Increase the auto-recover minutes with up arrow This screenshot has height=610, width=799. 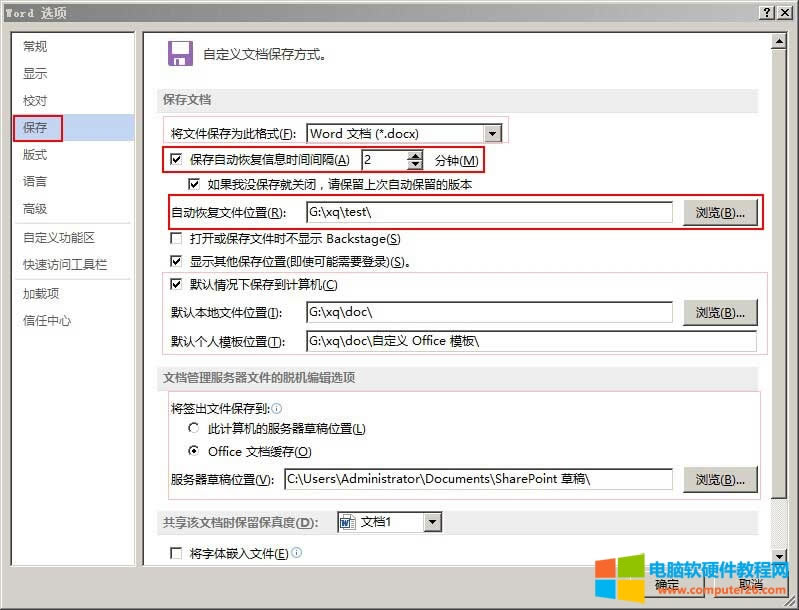[x=415, y=155]
